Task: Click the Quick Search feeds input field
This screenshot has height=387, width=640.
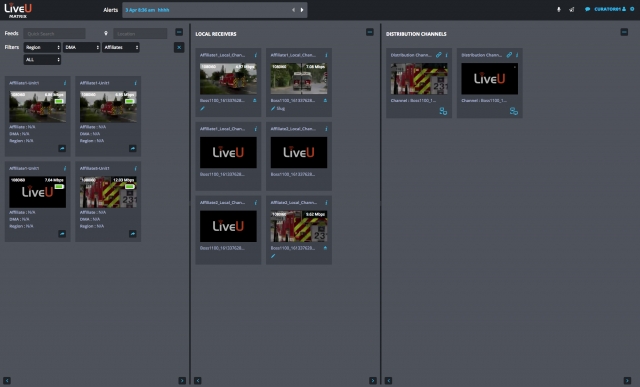Action: coord(54,33)
